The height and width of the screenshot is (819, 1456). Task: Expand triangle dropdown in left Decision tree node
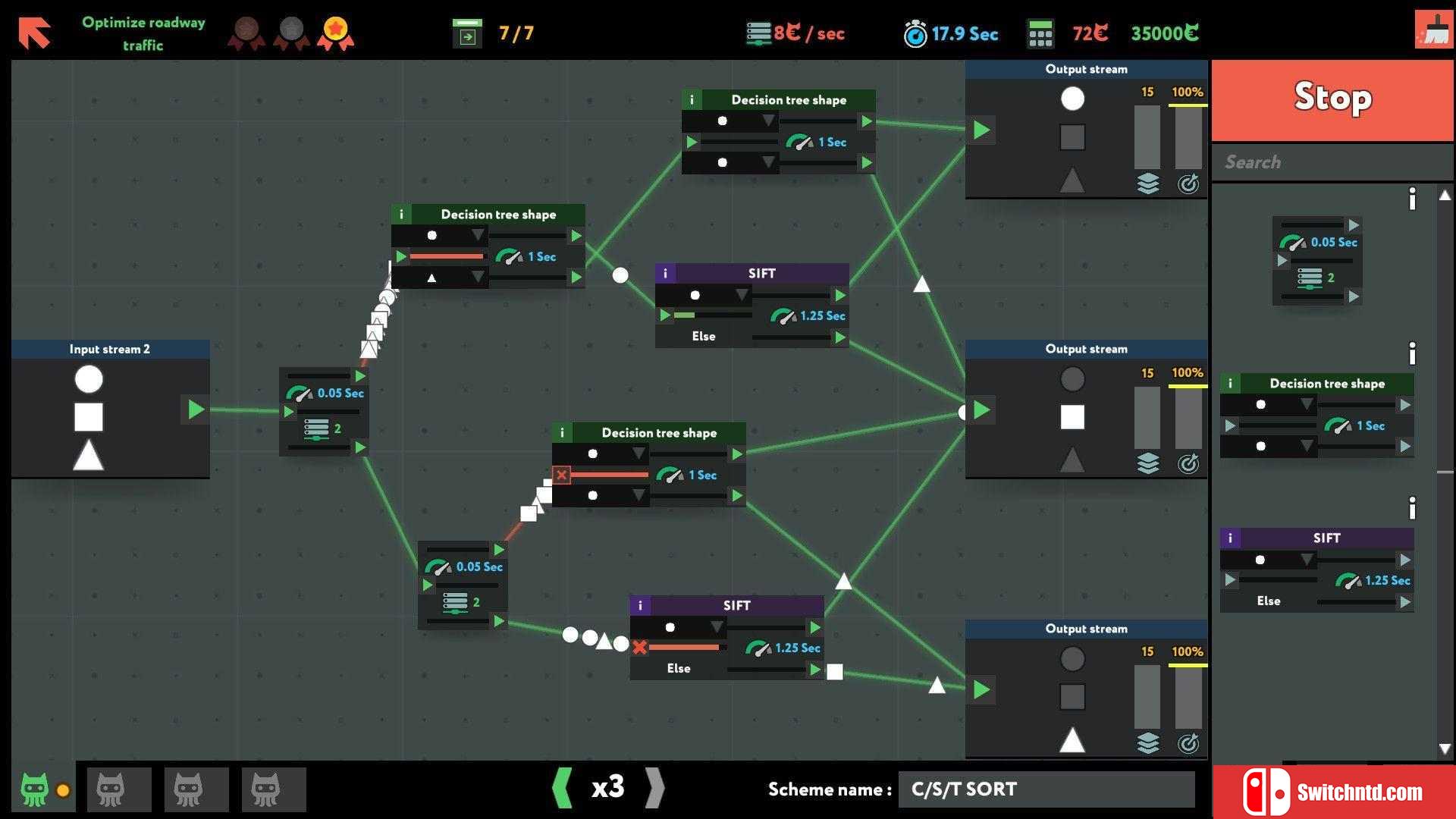[x=477, y=278]
